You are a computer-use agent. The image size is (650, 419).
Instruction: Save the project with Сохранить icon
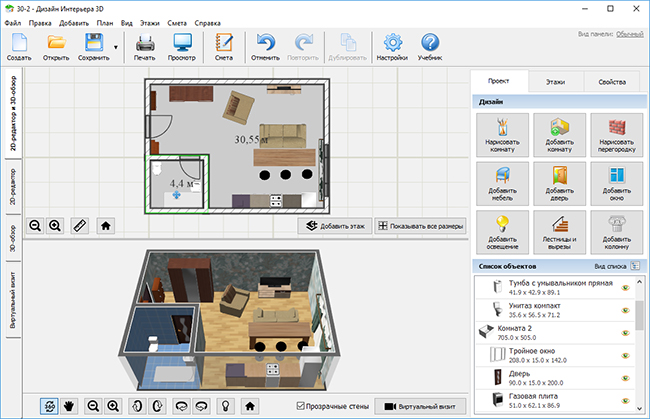(94, 47)
